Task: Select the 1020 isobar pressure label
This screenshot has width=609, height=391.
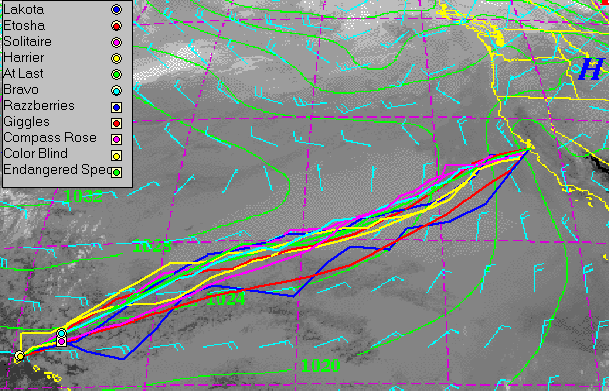Action: coord(320,365)
